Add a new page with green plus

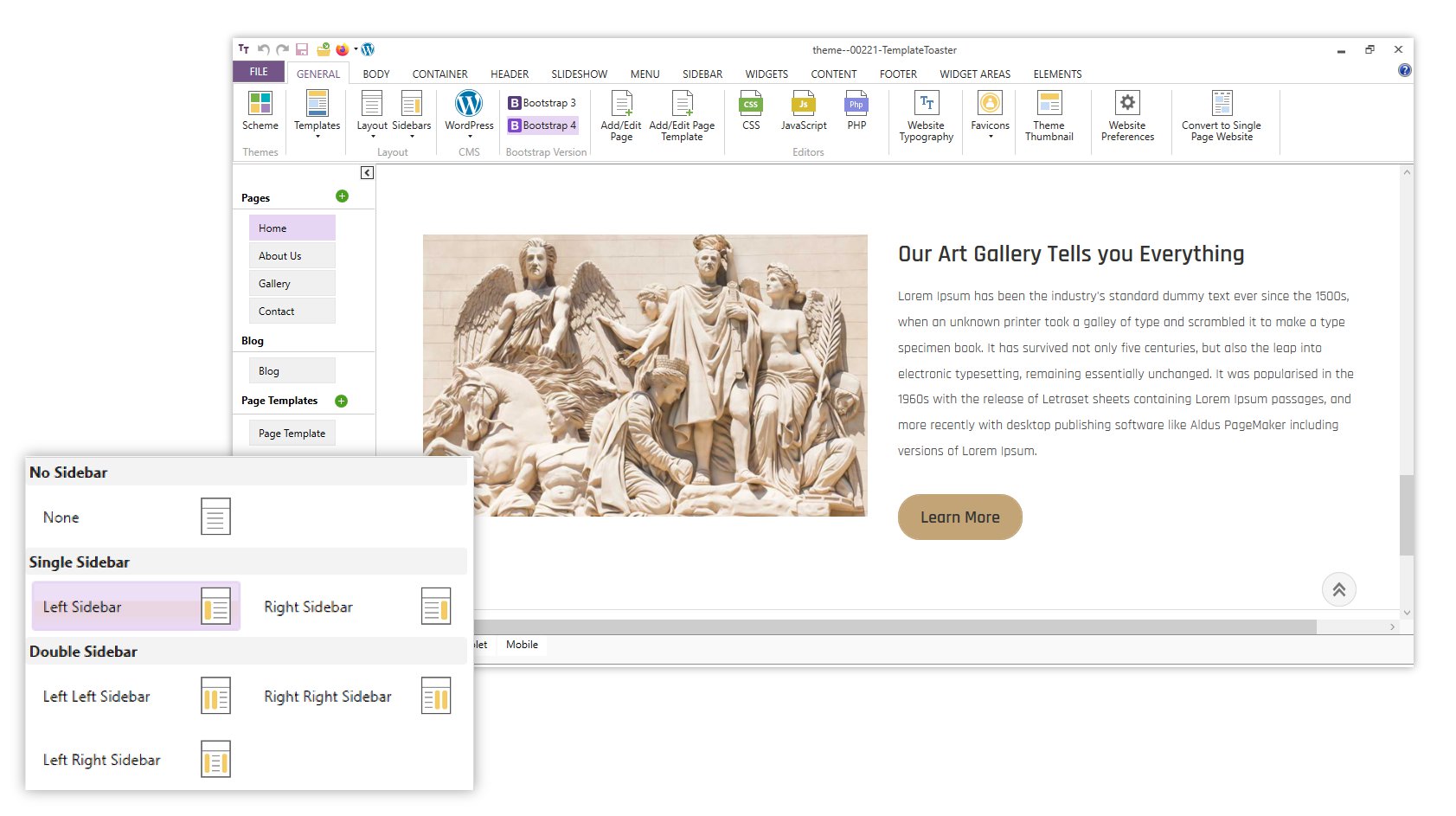[342, 196]
